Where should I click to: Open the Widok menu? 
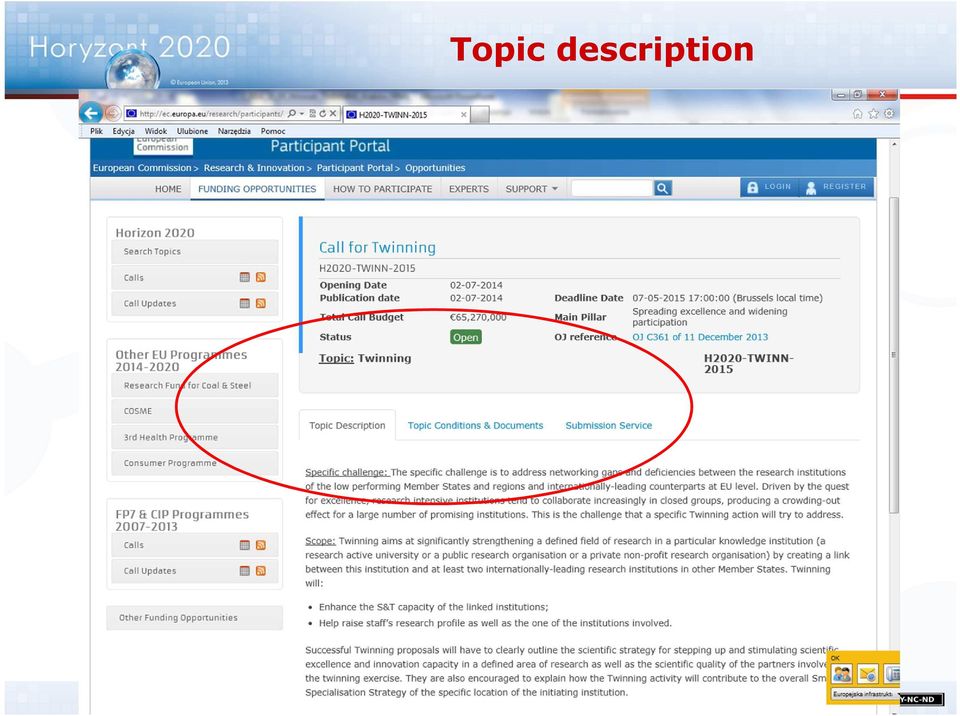(x=156, y=131)
